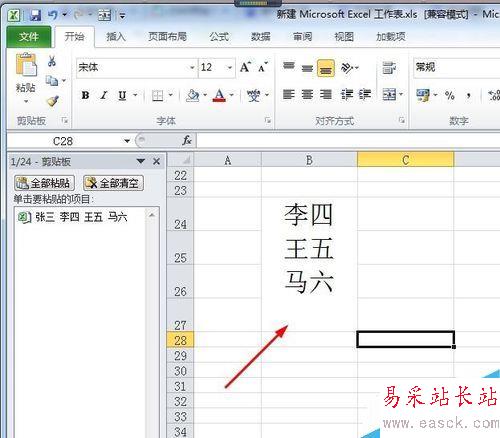Image resolution: width=500 pixels, height=438 pixels.
Task: Open clipboard pane options dropdown arrow
Action: [x=141, y=161]
